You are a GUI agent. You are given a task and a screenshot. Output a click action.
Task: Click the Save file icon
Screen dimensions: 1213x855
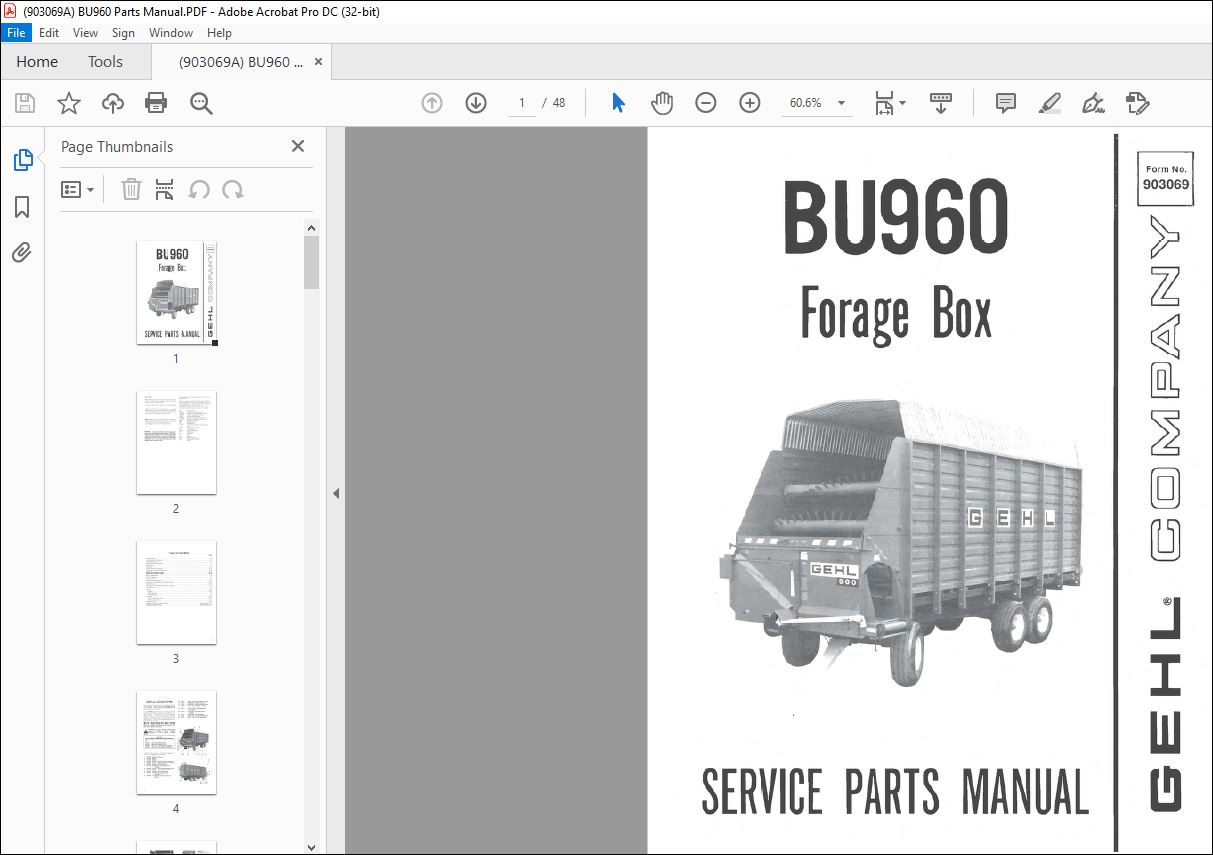click(25, 103)
